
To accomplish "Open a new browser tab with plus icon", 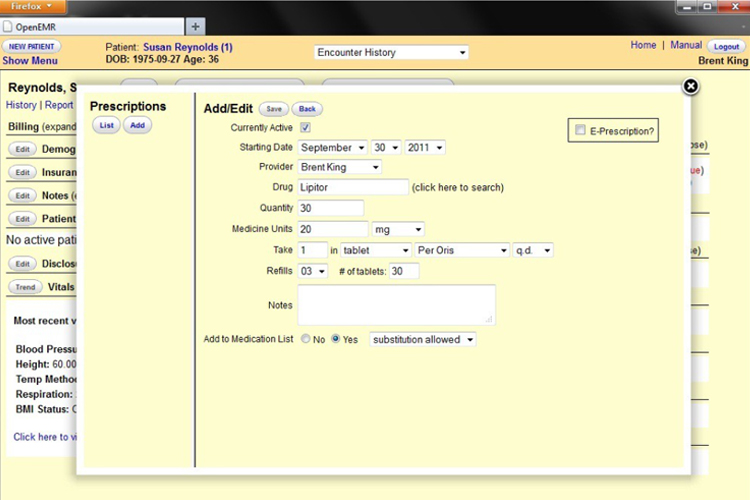I will 196,26.
